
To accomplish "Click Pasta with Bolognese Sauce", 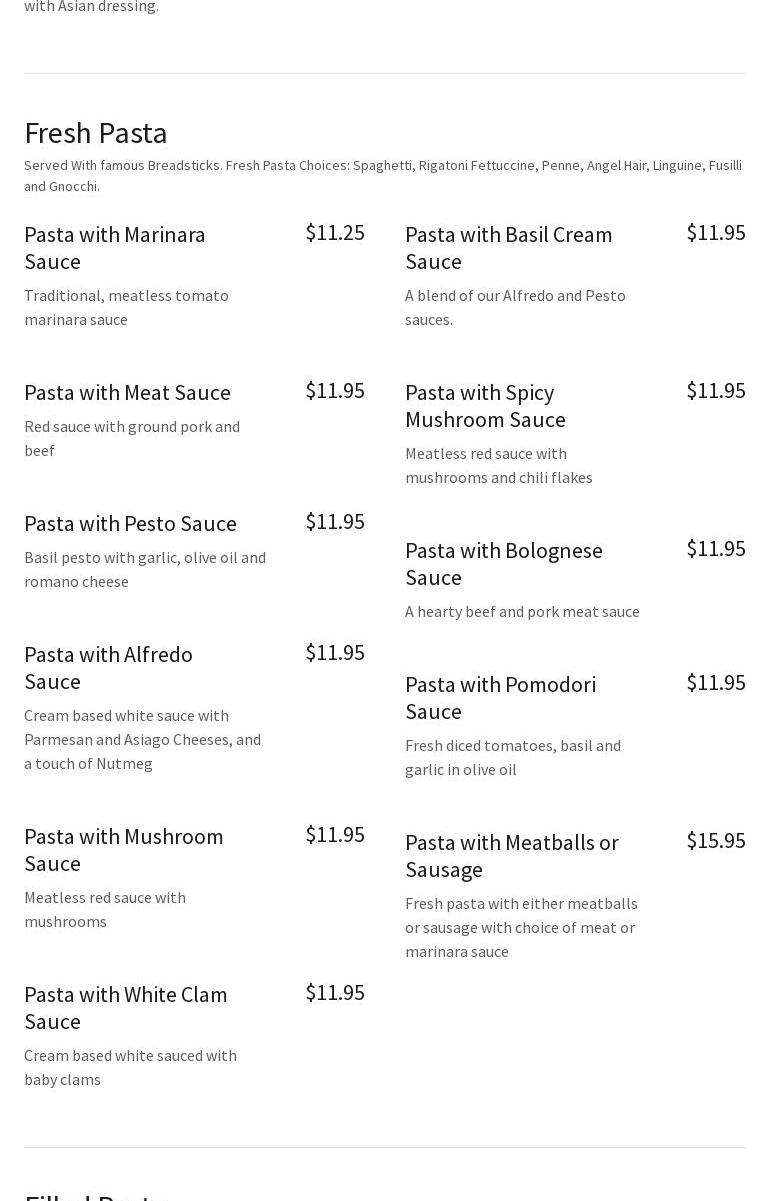I will tap(503, 563).
